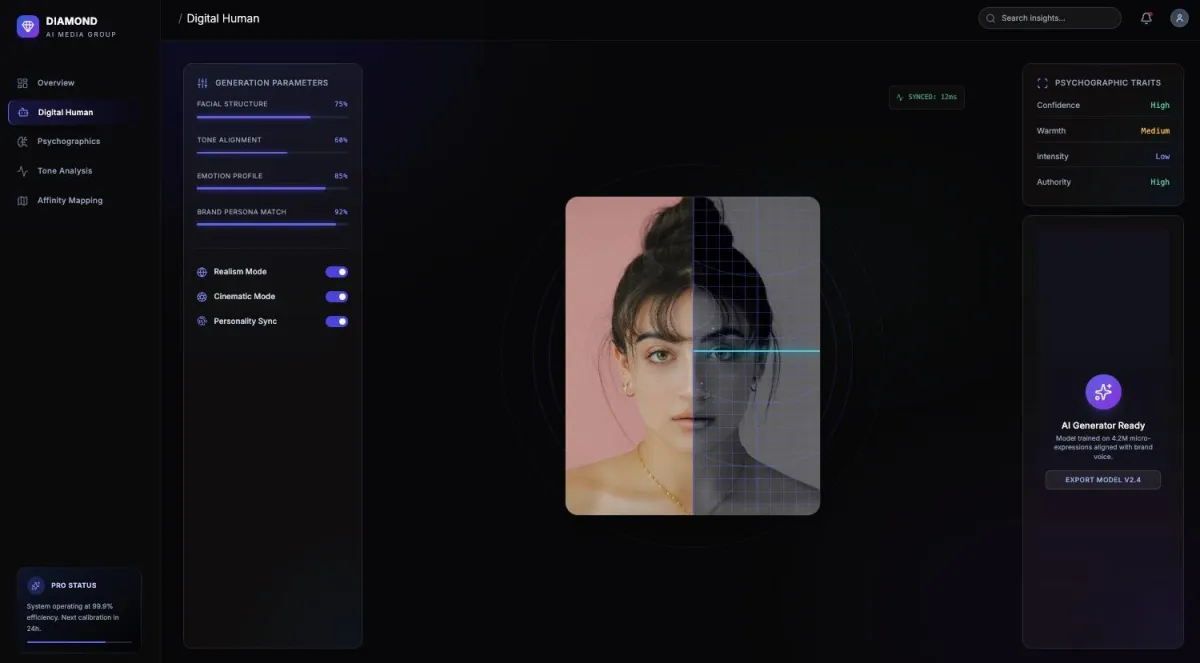Click the AI Generator sparkle icon
The width and height of the screenshot is (1200, 663).
click(x=1103, y=392)
